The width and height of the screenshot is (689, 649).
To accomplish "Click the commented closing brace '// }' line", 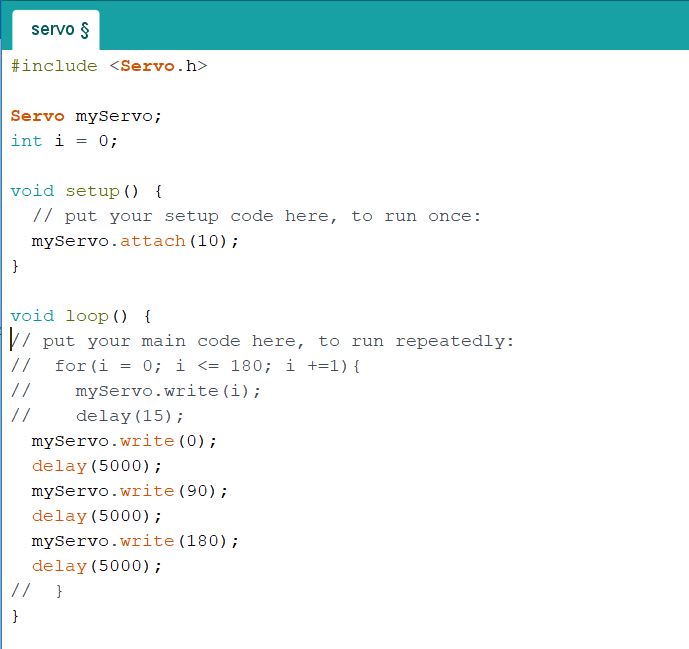I will [37, 591].
